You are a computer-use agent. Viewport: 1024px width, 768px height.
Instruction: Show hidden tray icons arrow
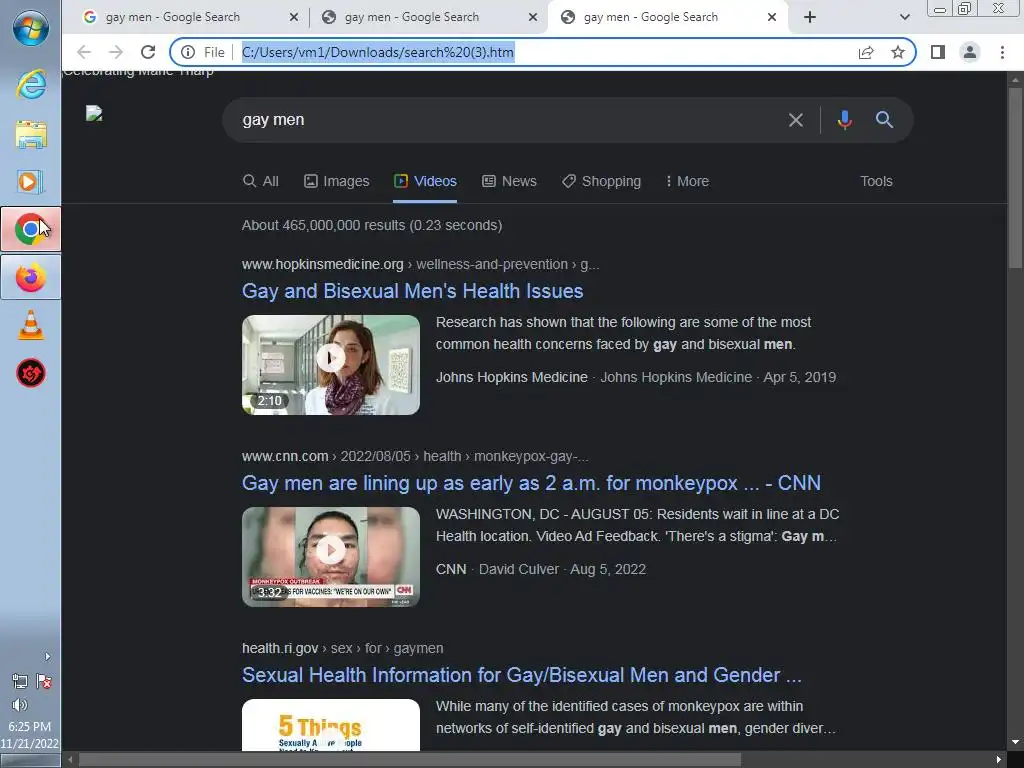(x=47, y=656)
